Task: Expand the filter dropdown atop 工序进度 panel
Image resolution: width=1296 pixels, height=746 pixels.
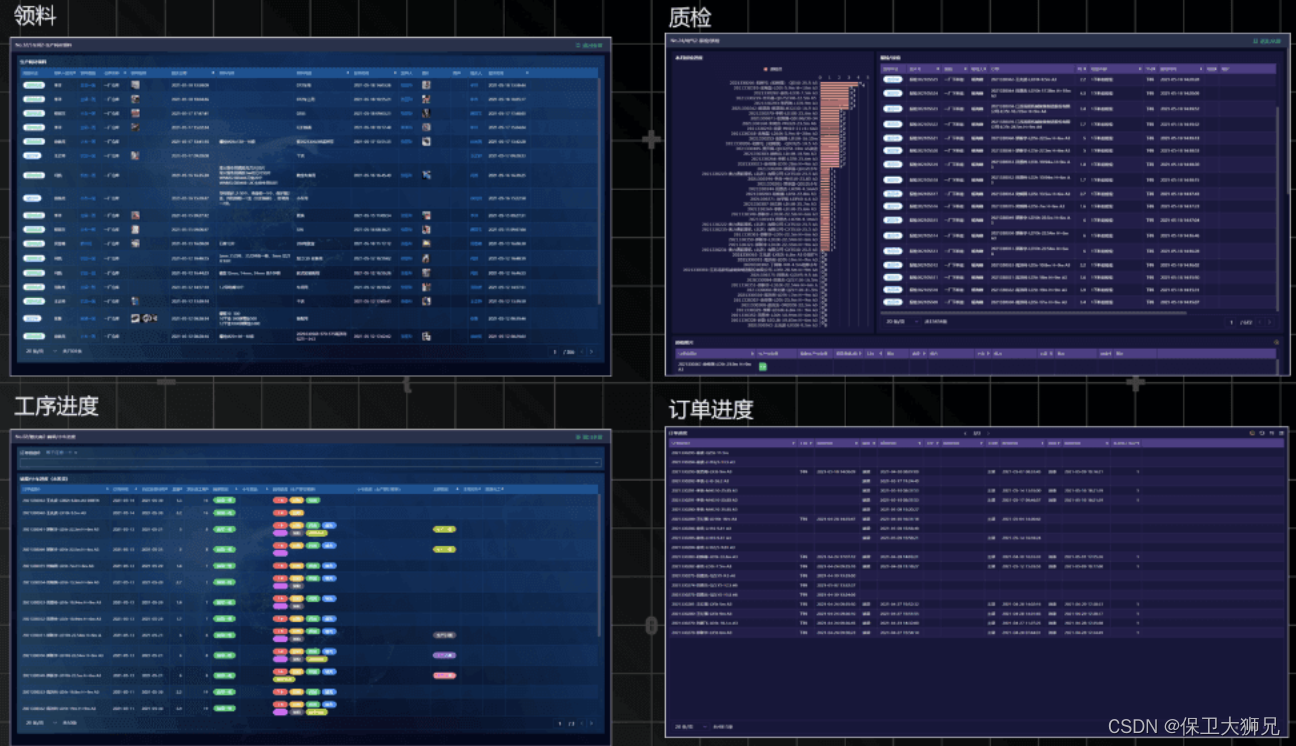Action: (x=310, y=463)
